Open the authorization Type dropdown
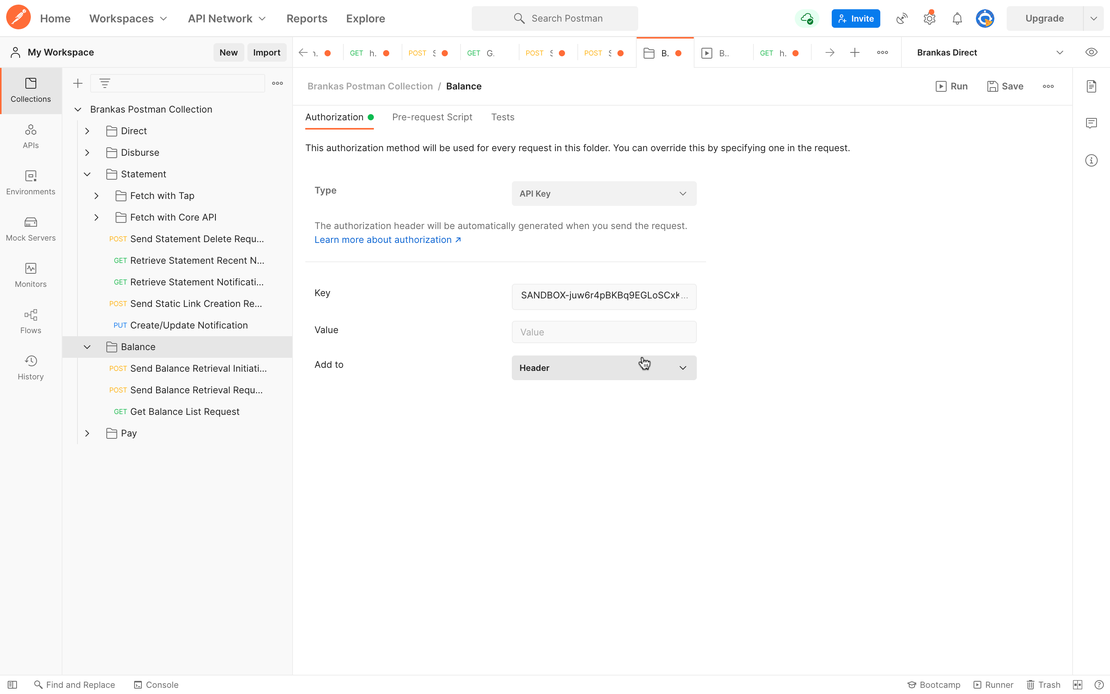Screen dimensions: 1110x694 (604, 193)
